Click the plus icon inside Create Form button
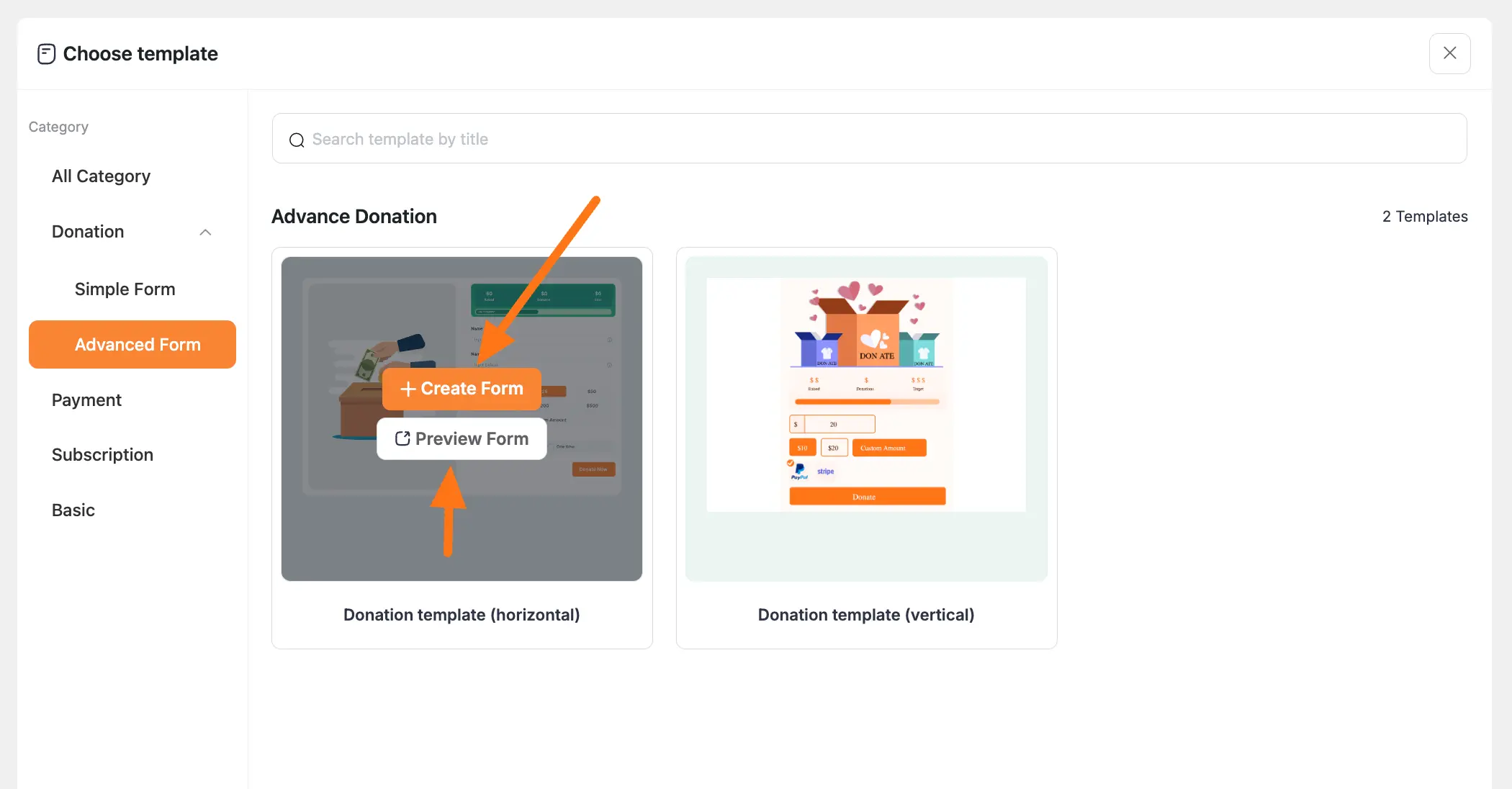 click(408, 389)
